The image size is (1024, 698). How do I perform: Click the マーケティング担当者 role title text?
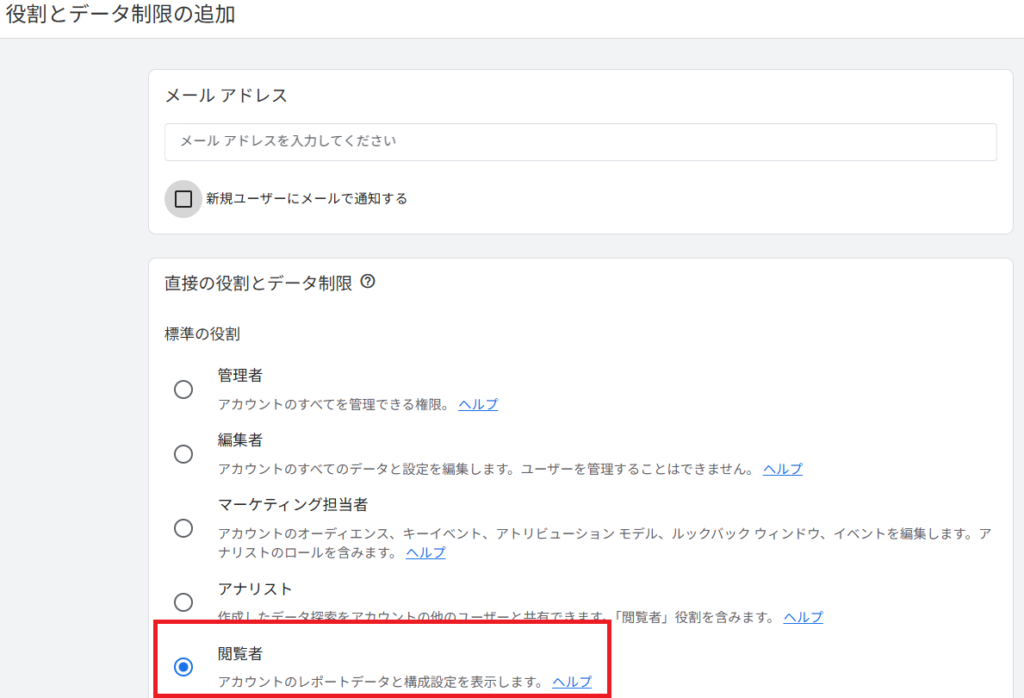point(285,505)
